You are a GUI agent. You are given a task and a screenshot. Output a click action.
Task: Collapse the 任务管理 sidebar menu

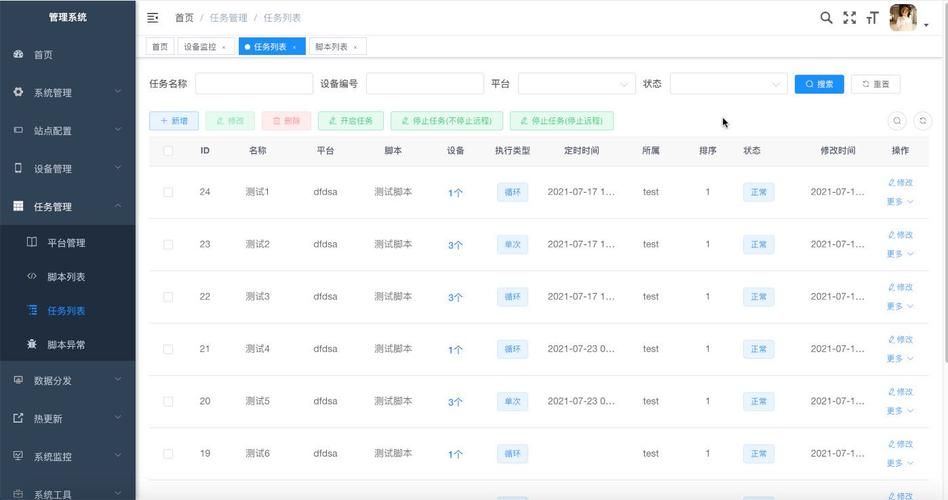[68, 206]
